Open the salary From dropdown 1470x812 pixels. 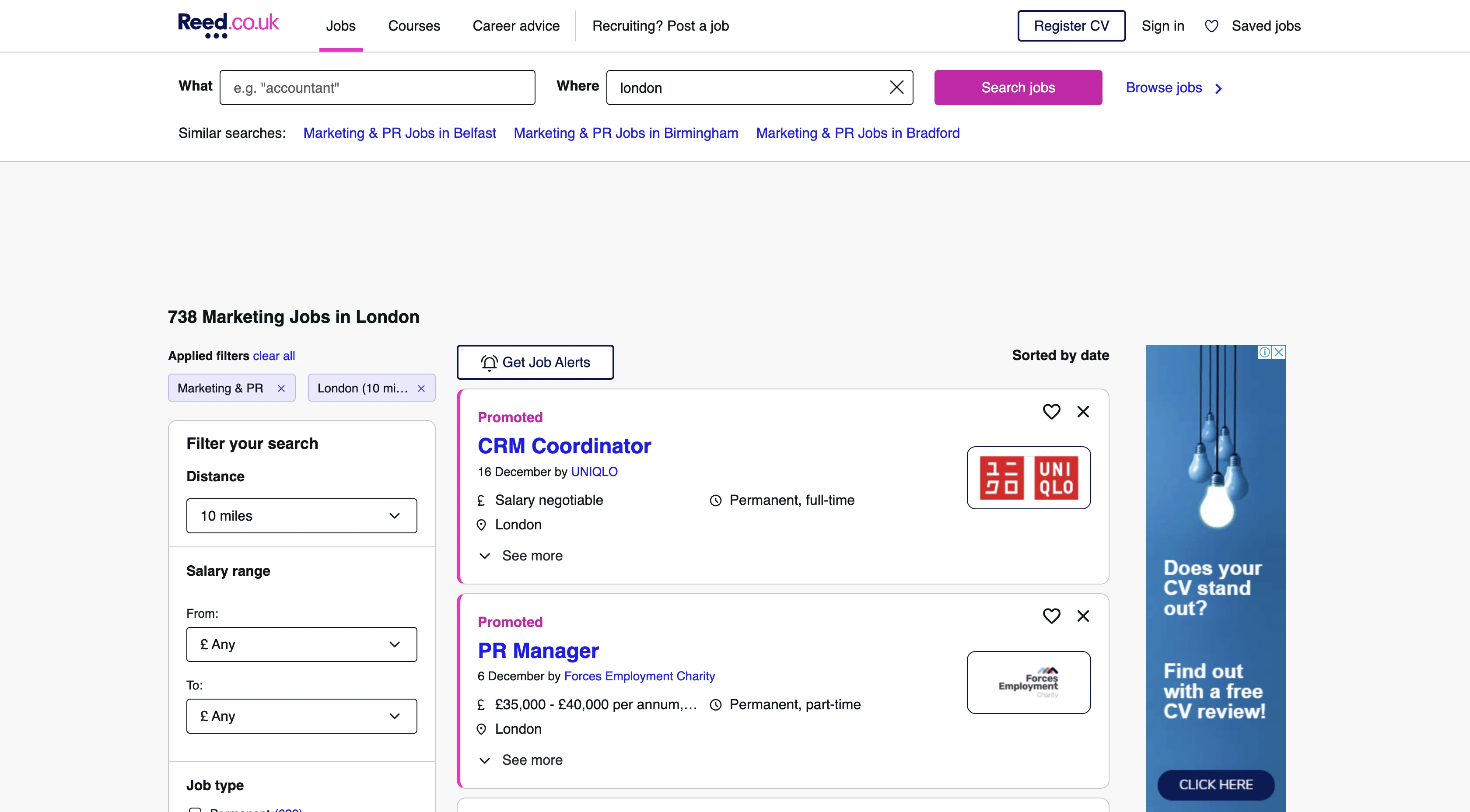(301, 644)
